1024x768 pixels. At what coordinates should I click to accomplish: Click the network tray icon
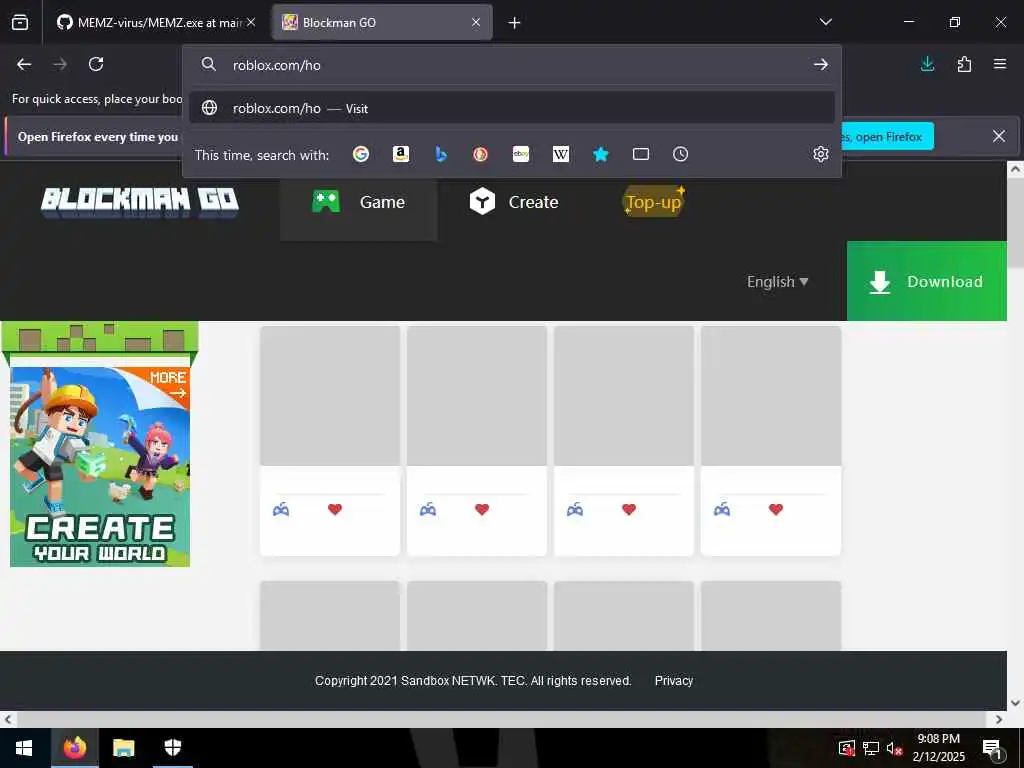871,748
